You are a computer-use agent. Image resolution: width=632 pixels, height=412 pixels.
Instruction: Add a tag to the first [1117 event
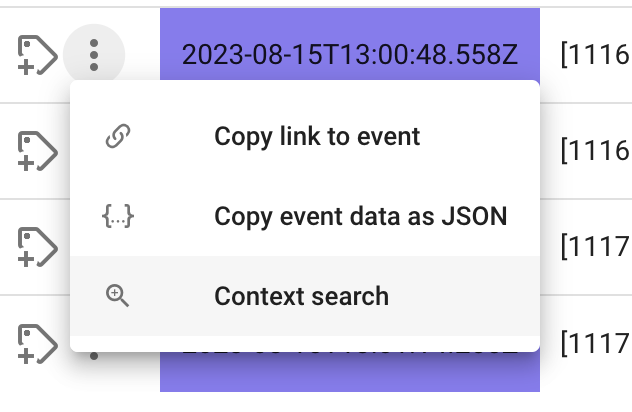(37, 247)
